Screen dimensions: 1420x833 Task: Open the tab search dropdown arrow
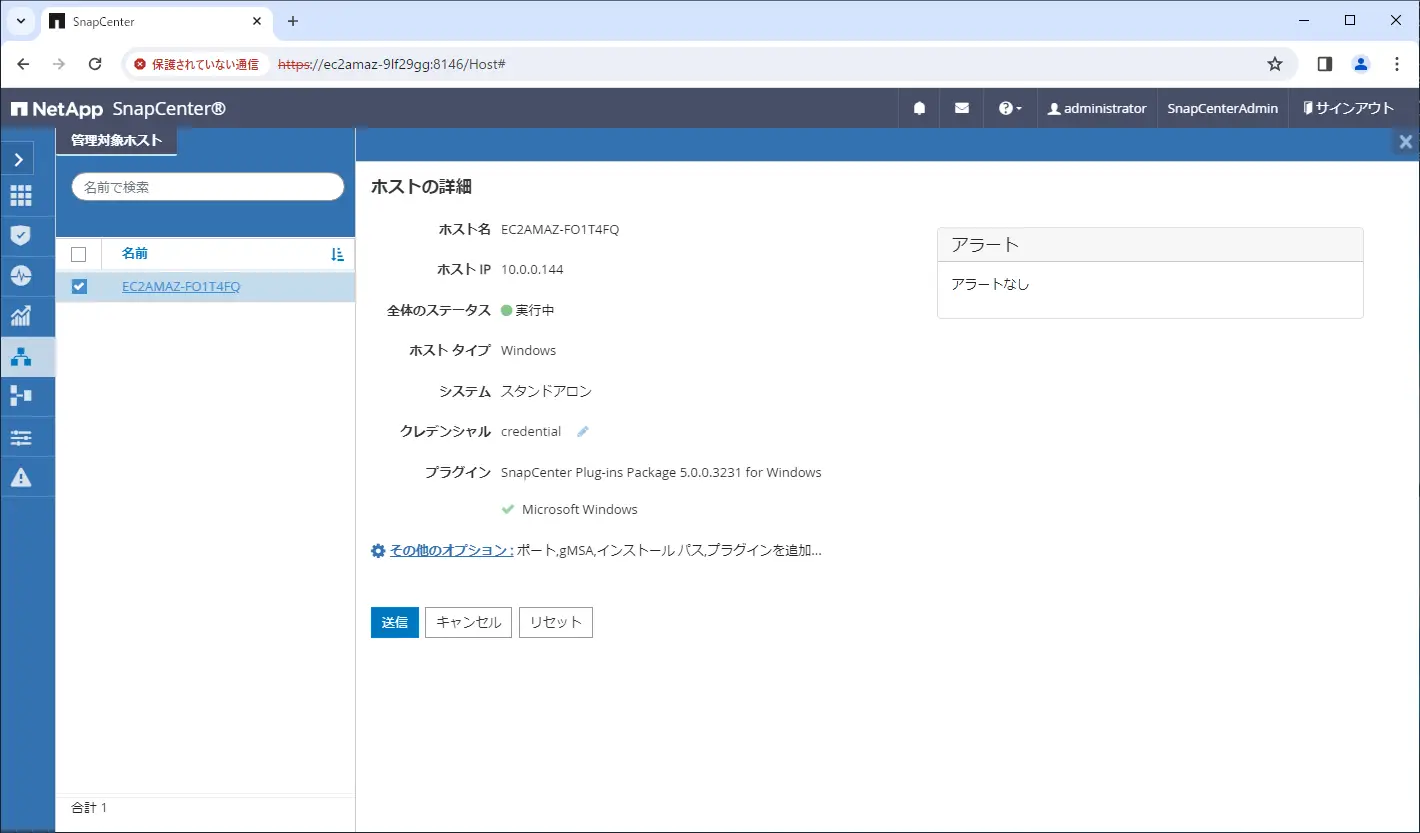21,21
